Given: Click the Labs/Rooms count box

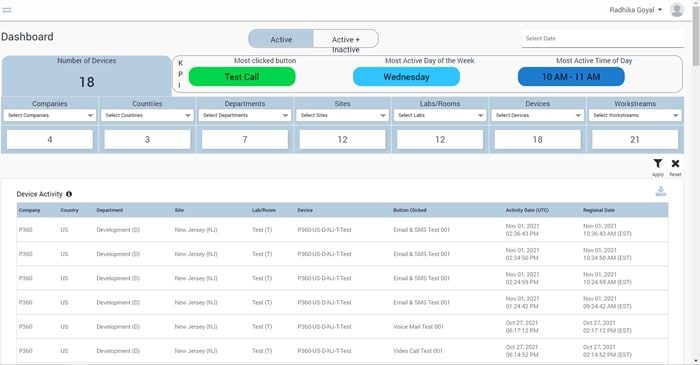Looking at the screenshot, I should [440, 139].
